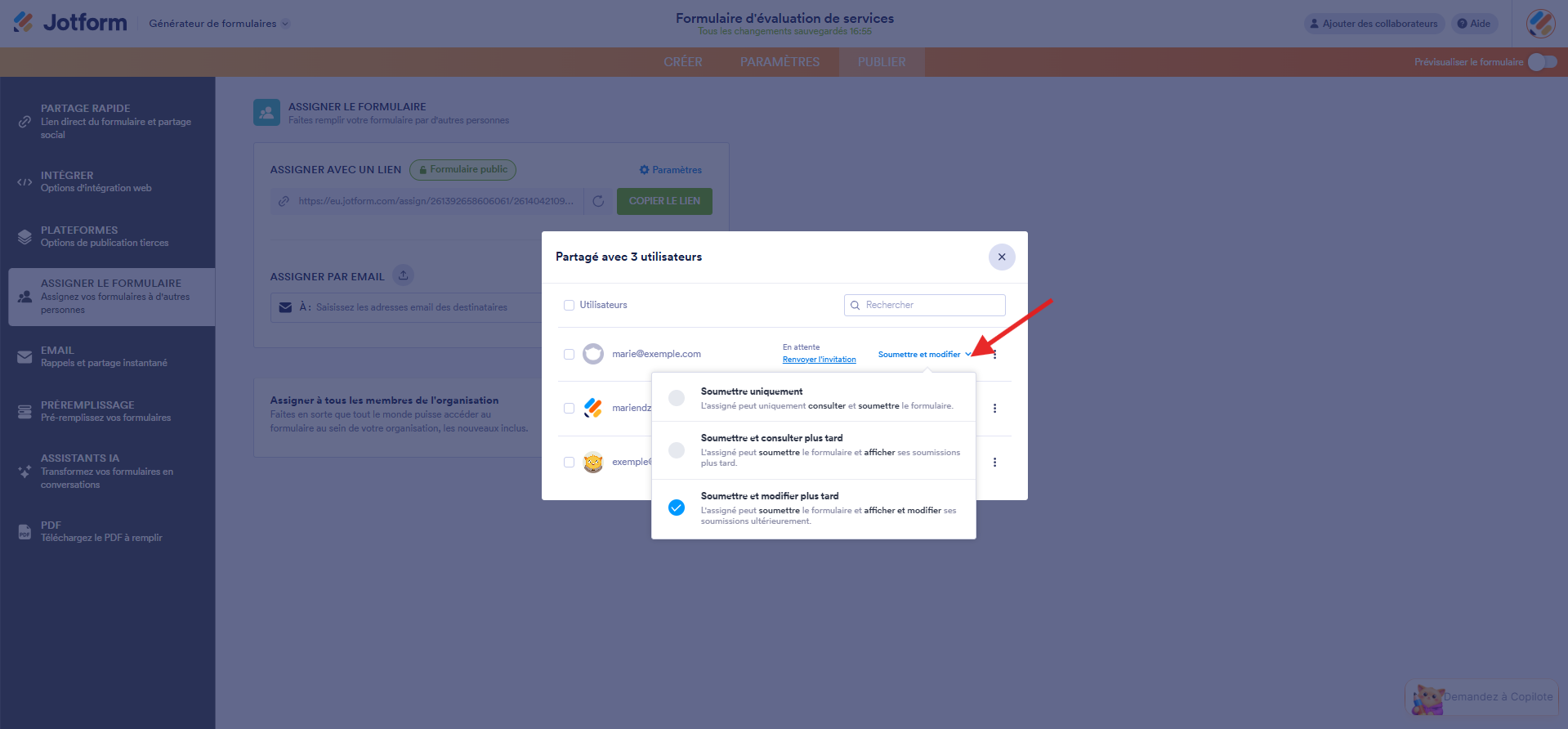Switch to the Créer tab

[683, 62]
